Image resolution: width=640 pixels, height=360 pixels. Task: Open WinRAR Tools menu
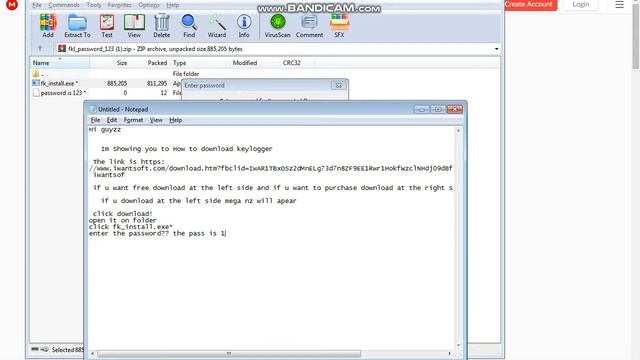(x=93, y=5)
